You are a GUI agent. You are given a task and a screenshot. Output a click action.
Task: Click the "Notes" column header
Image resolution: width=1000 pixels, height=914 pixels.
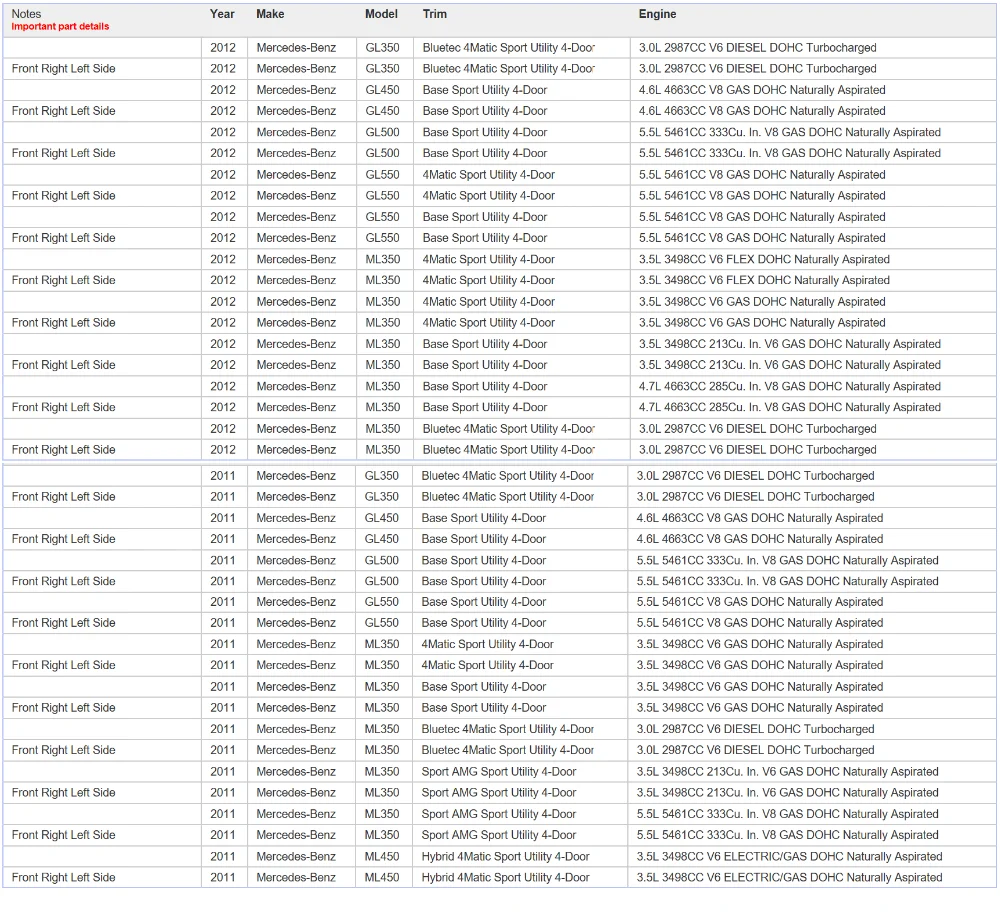(x=27, y=14)
